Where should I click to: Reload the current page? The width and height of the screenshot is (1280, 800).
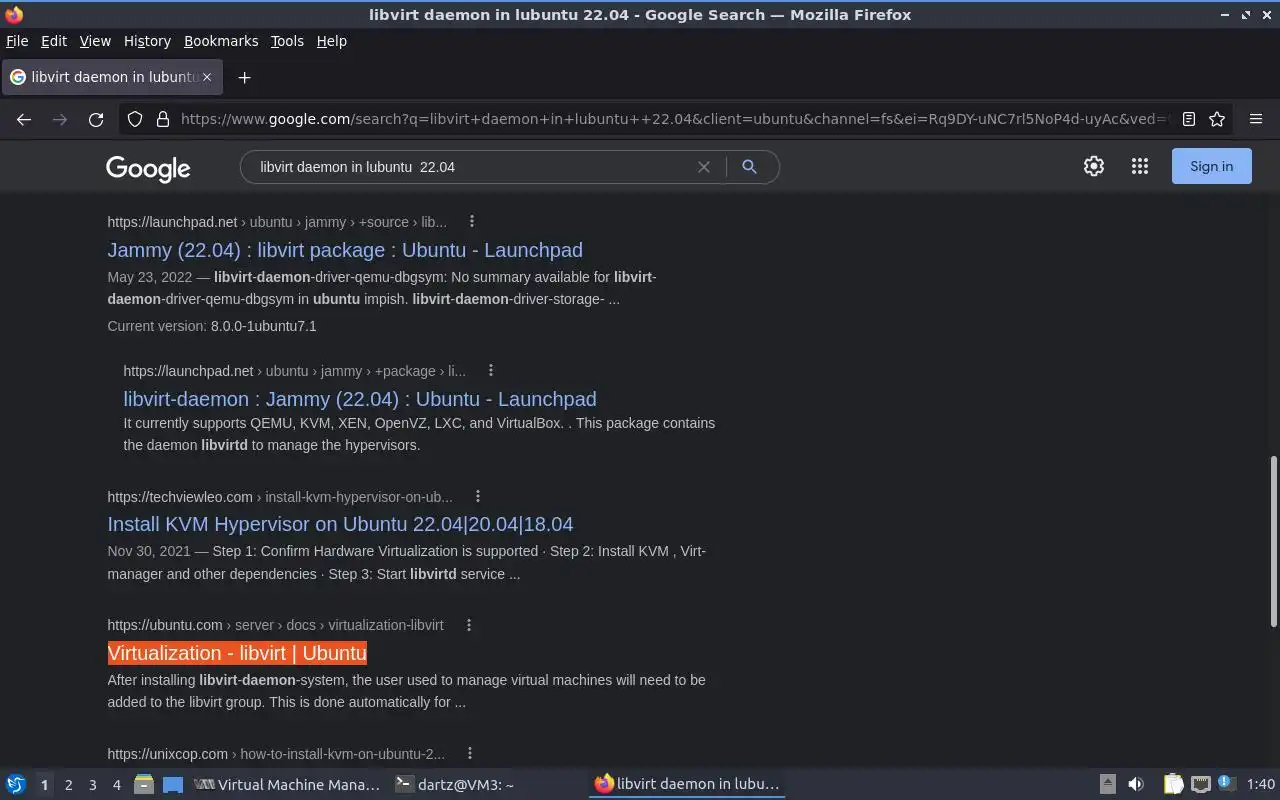96,119
